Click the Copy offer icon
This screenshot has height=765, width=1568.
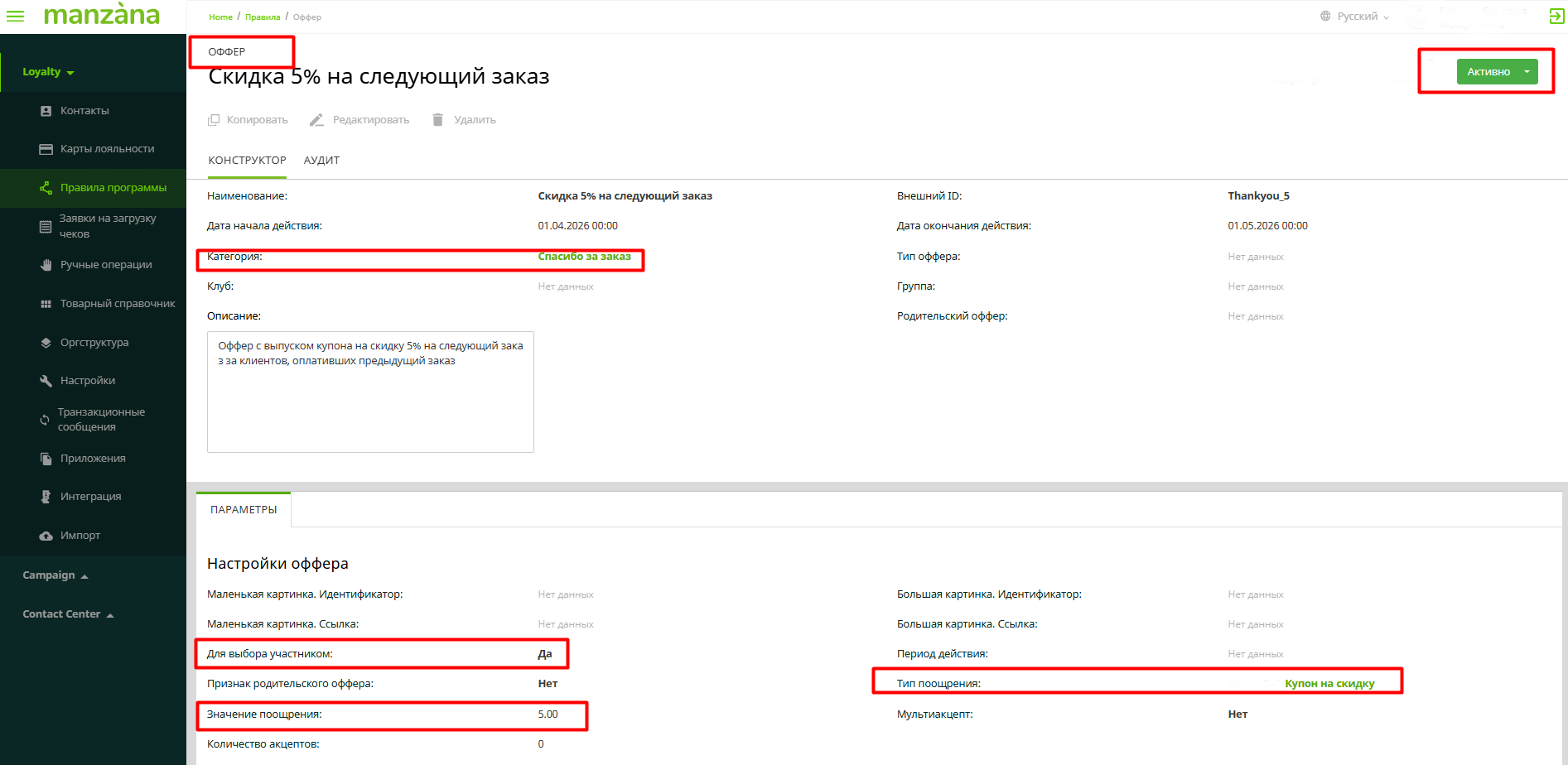[214, 120]
